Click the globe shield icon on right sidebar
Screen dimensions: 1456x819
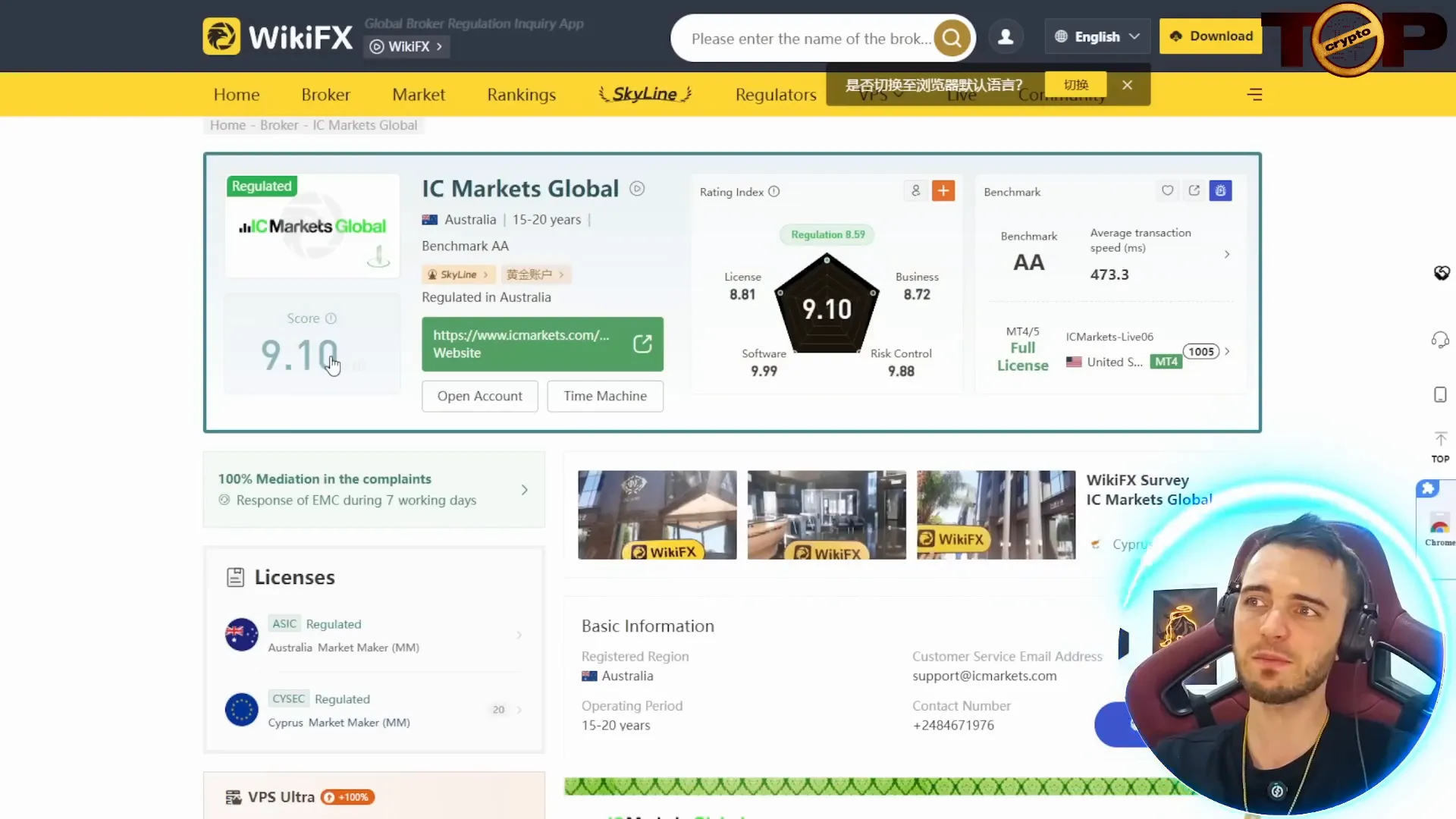pyautogui.click(x=1442, y=273)
